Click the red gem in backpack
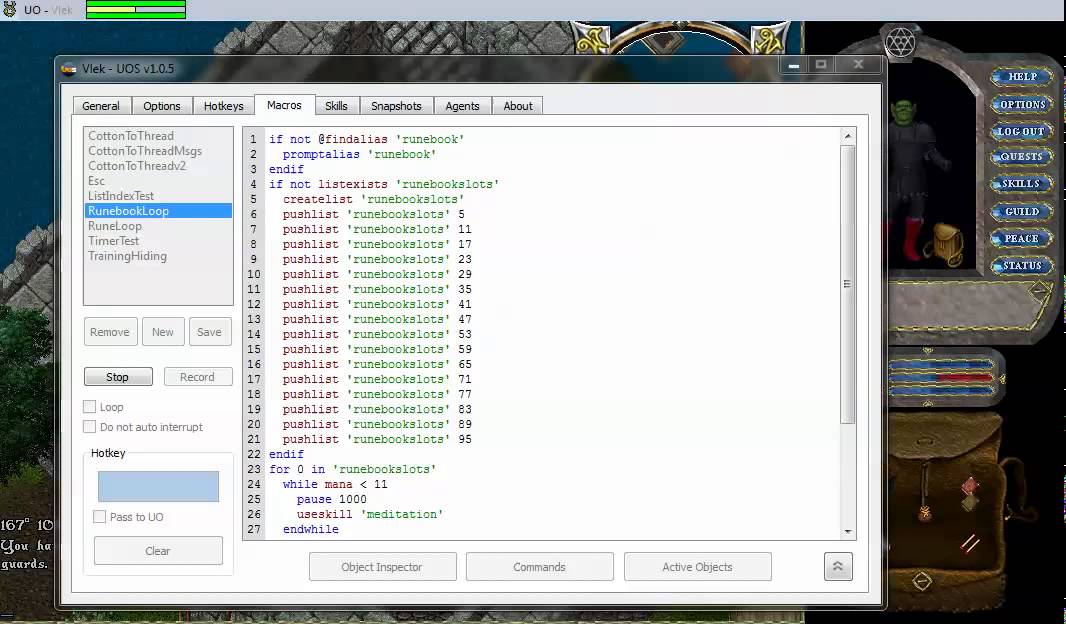Screen dimensions: 1066x624 tap(970, 486)
